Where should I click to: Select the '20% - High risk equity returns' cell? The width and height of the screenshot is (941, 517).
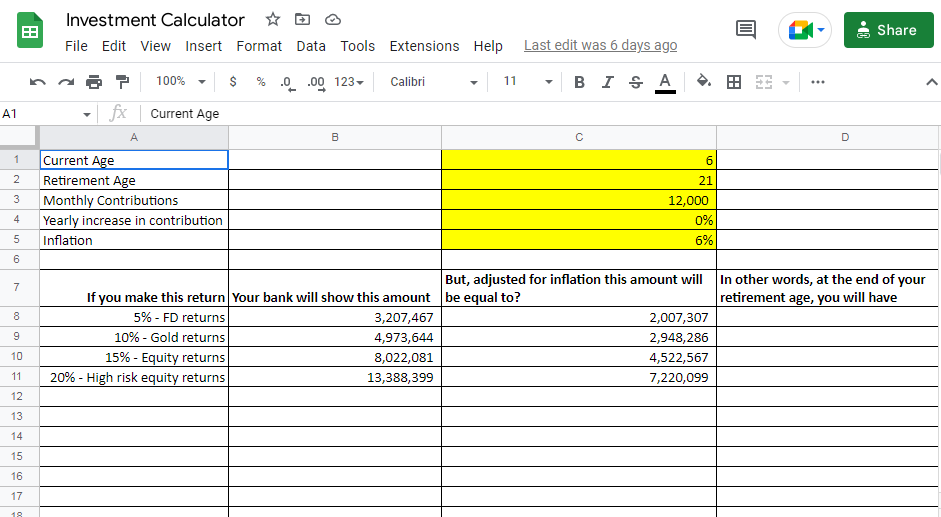pos(134,377)
